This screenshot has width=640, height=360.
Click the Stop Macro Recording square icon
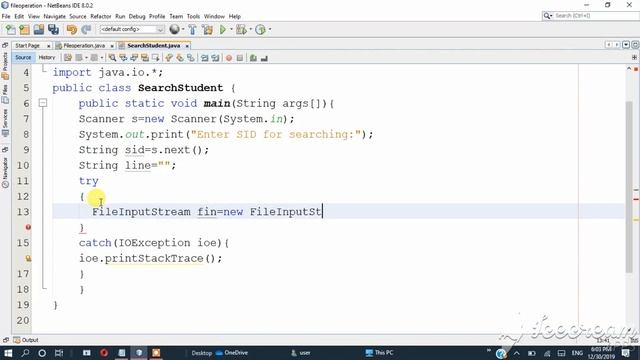point(240,58)
